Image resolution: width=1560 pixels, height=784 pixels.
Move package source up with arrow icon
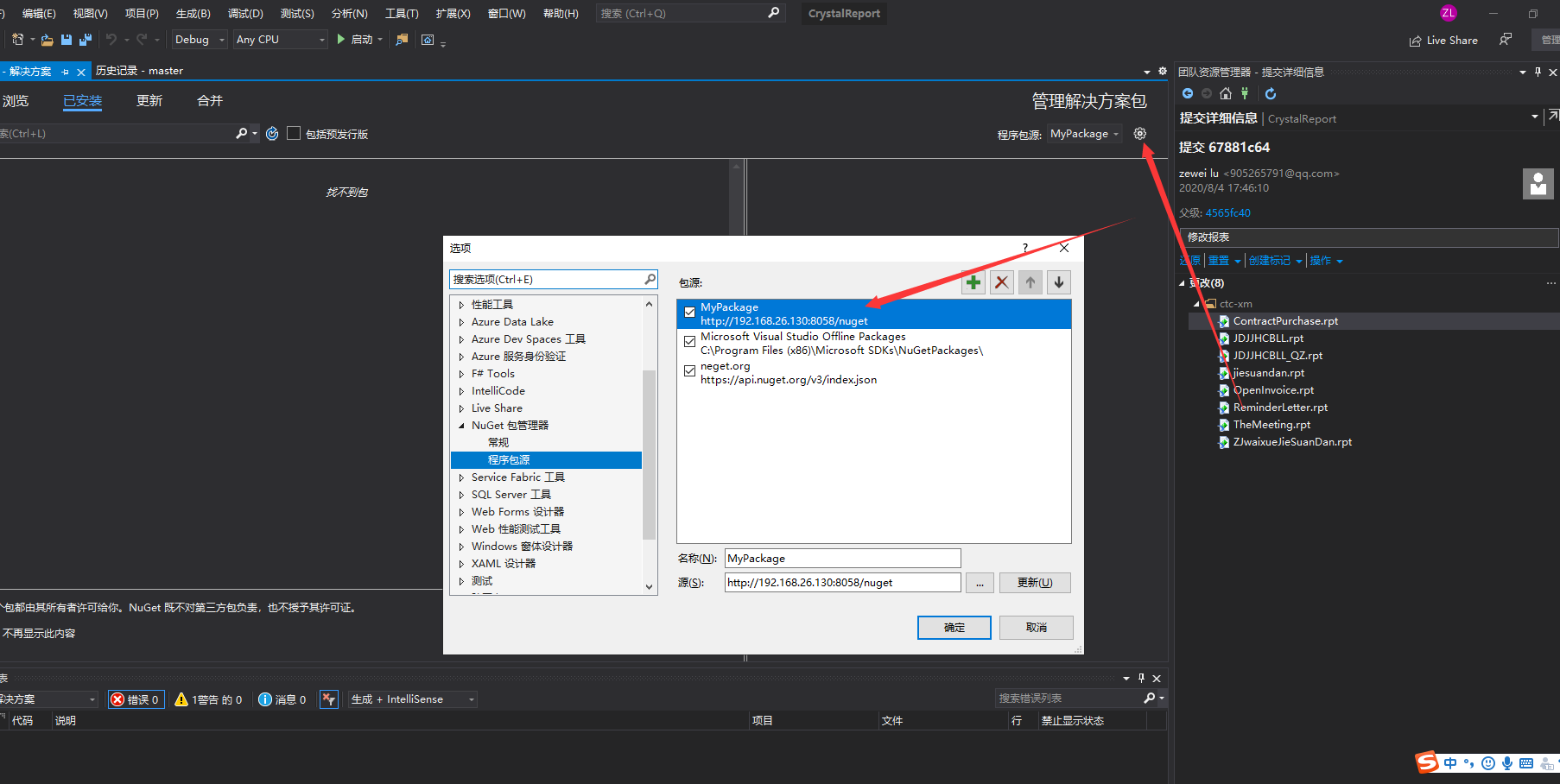click(x=1030, y=282)
